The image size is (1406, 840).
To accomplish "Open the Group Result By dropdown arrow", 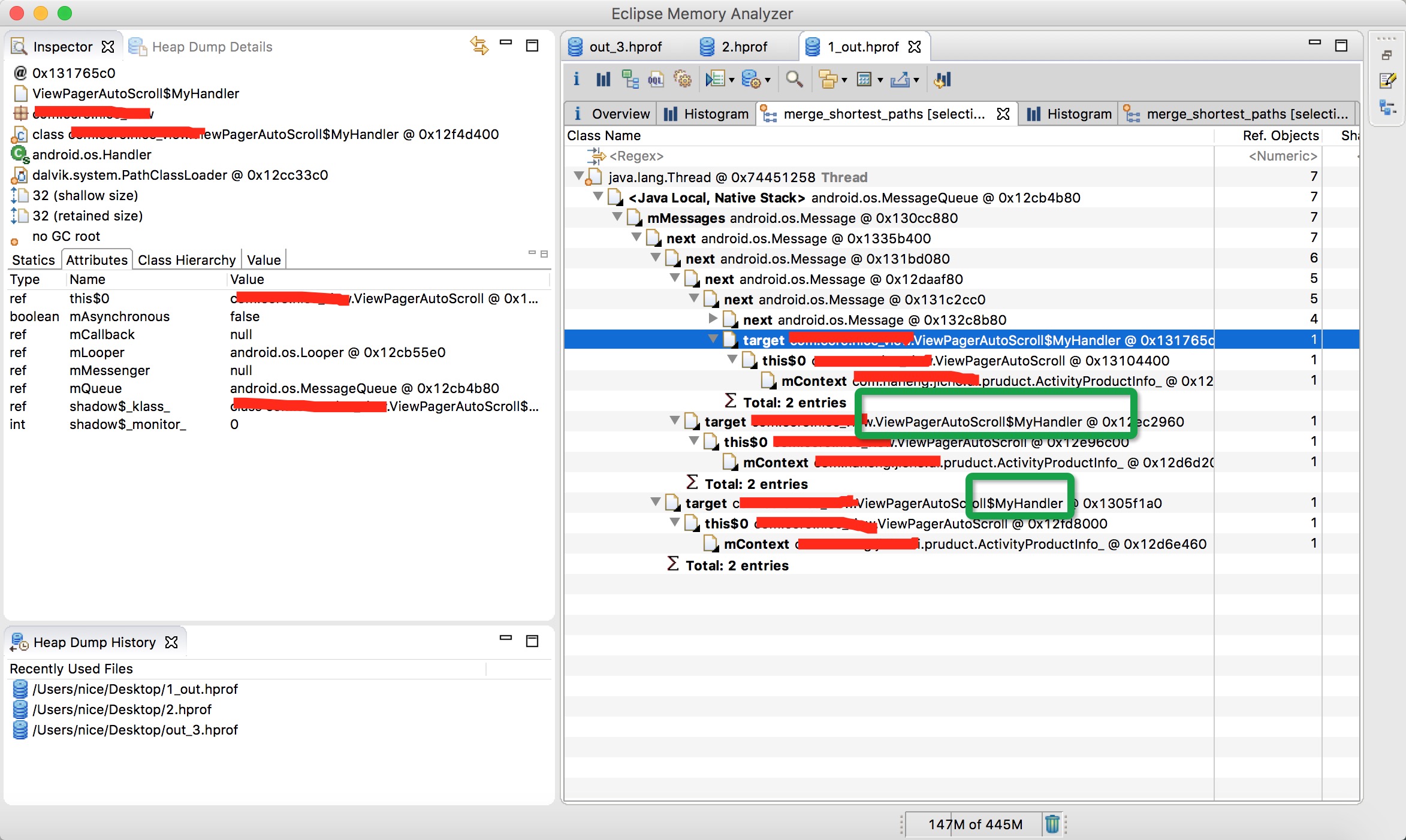I will [x=844, y=80].
